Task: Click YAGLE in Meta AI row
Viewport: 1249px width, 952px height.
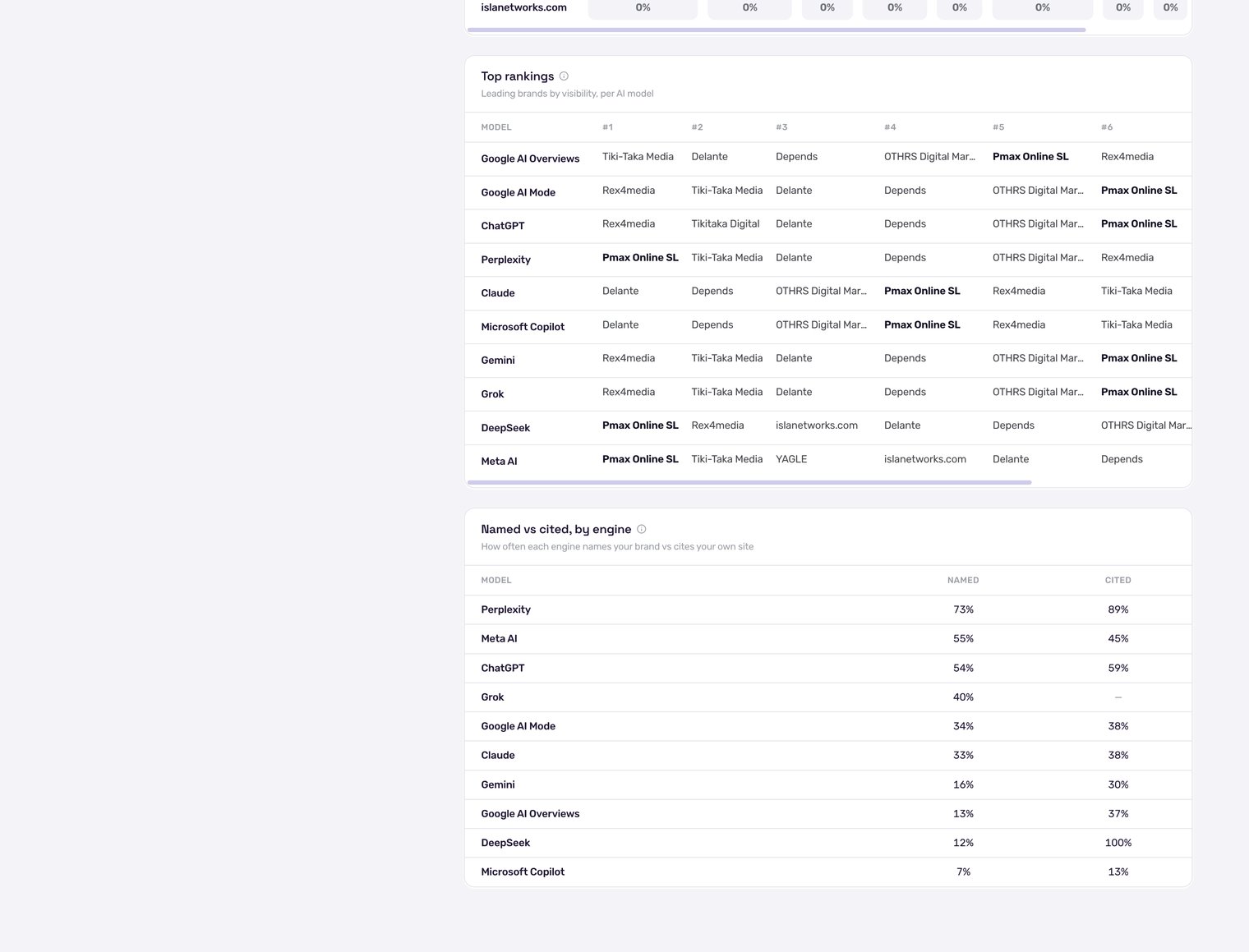Action: [x=791, y=459]
